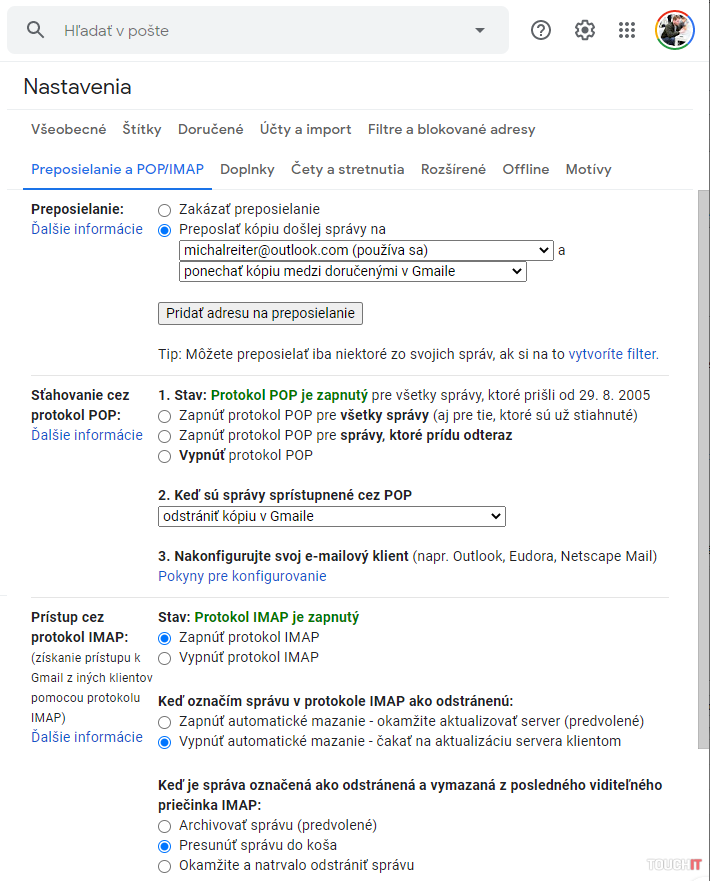The height and width of the screenshot is (881, 713).
Task: Click Pokyny pre konfigurovanie link
Action: click(x=242, y=576)
